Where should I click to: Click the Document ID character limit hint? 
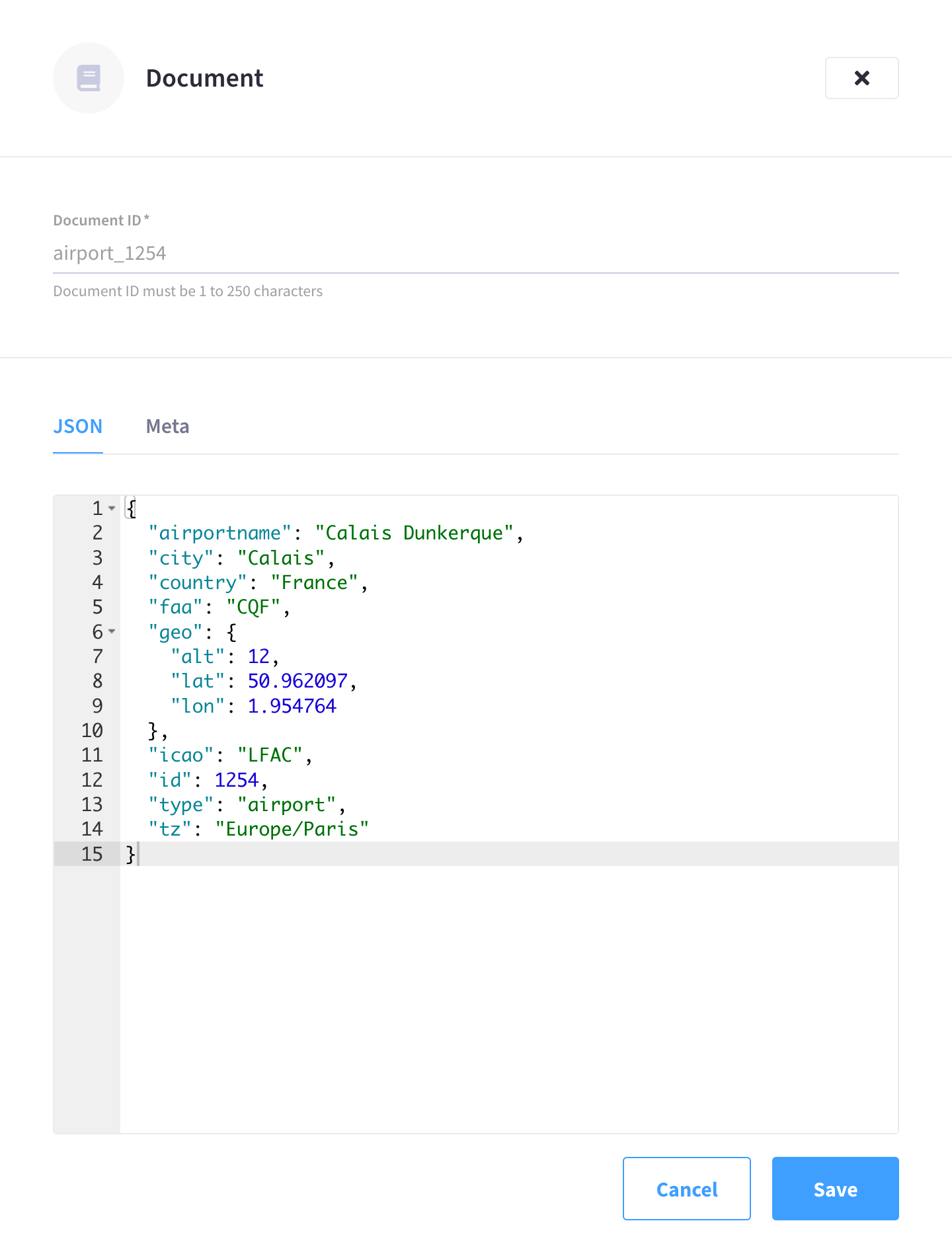click(x=188, y=291)
